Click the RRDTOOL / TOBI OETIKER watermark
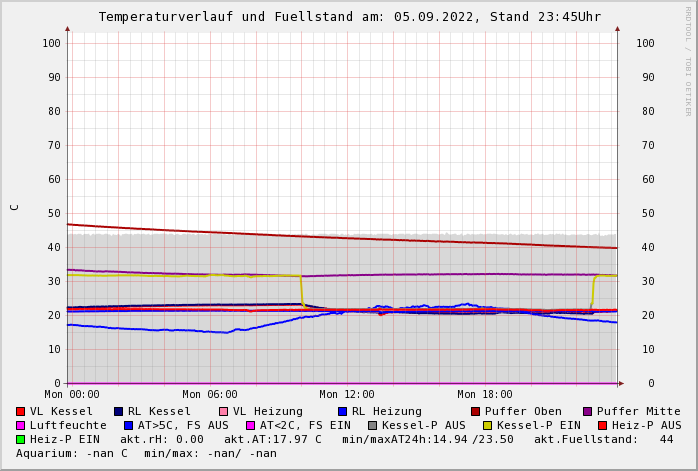Image resolution: width=698 pixels, height=471 pixels. click(x=688, y=60)
